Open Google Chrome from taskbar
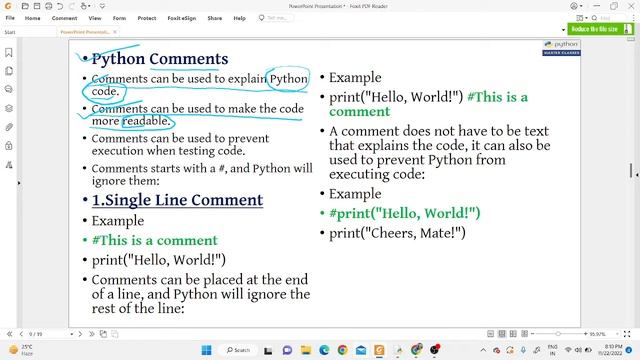The height and width of the screenshot is (360, 640). tap(342, 350)
